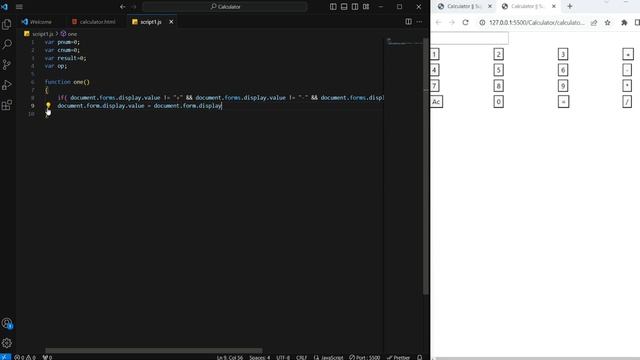Click the calculator equals button
Screen dimensions: 640x360
coord(563,102)
